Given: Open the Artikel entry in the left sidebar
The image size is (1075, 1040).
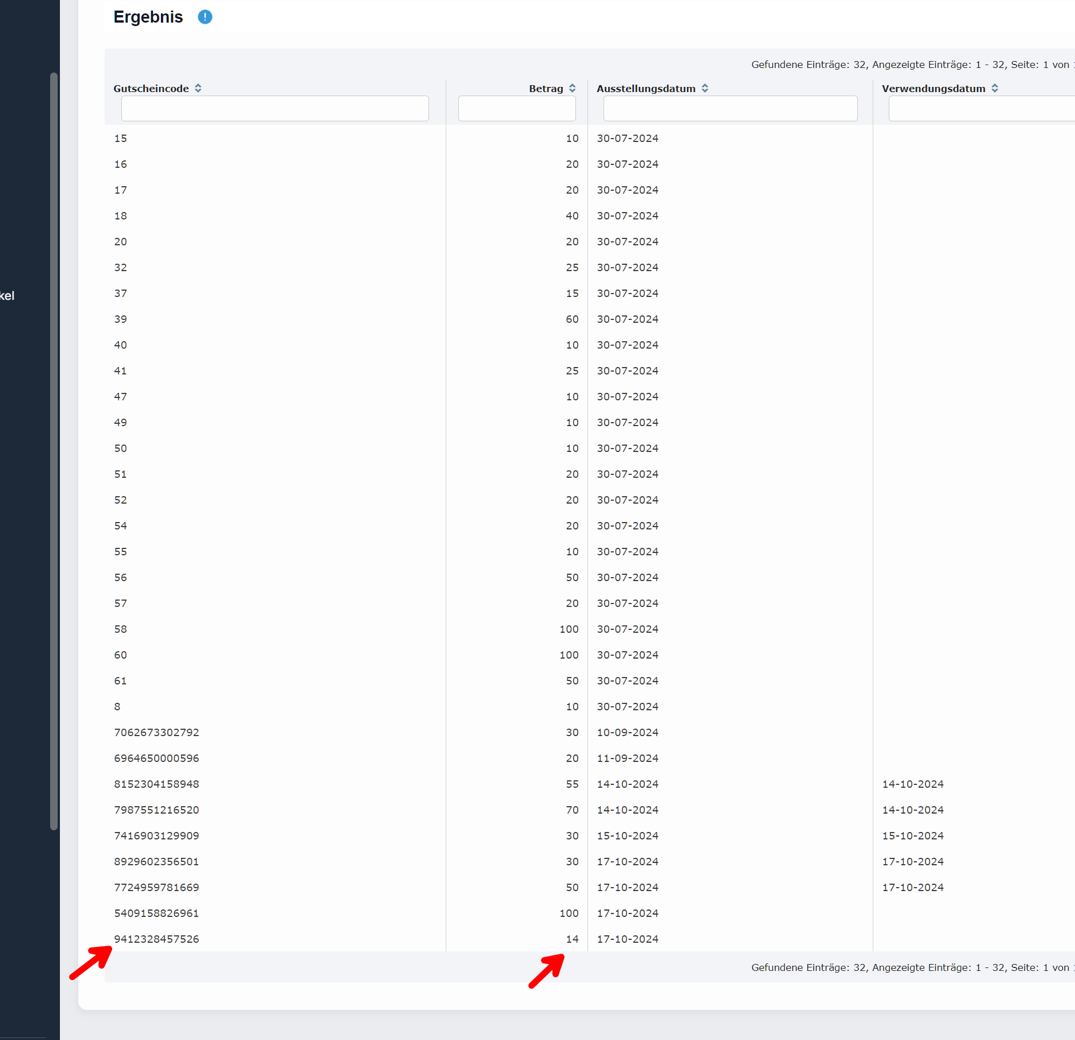Looking at the screenshot, I should click(8, 295).
